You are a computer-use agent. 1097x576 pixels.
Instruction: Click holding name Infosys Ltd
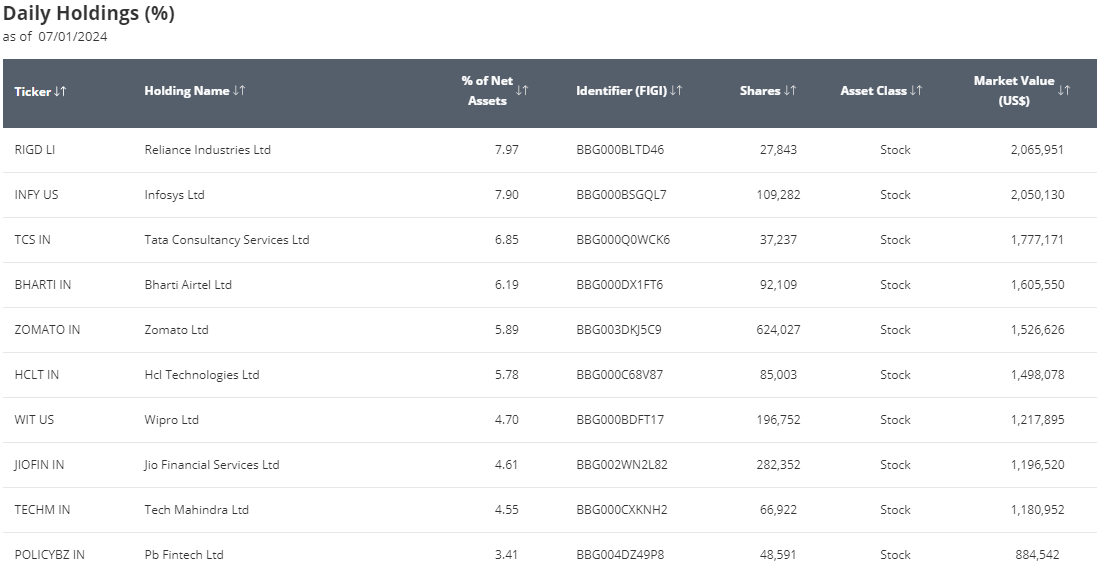(x=174, y=195)
